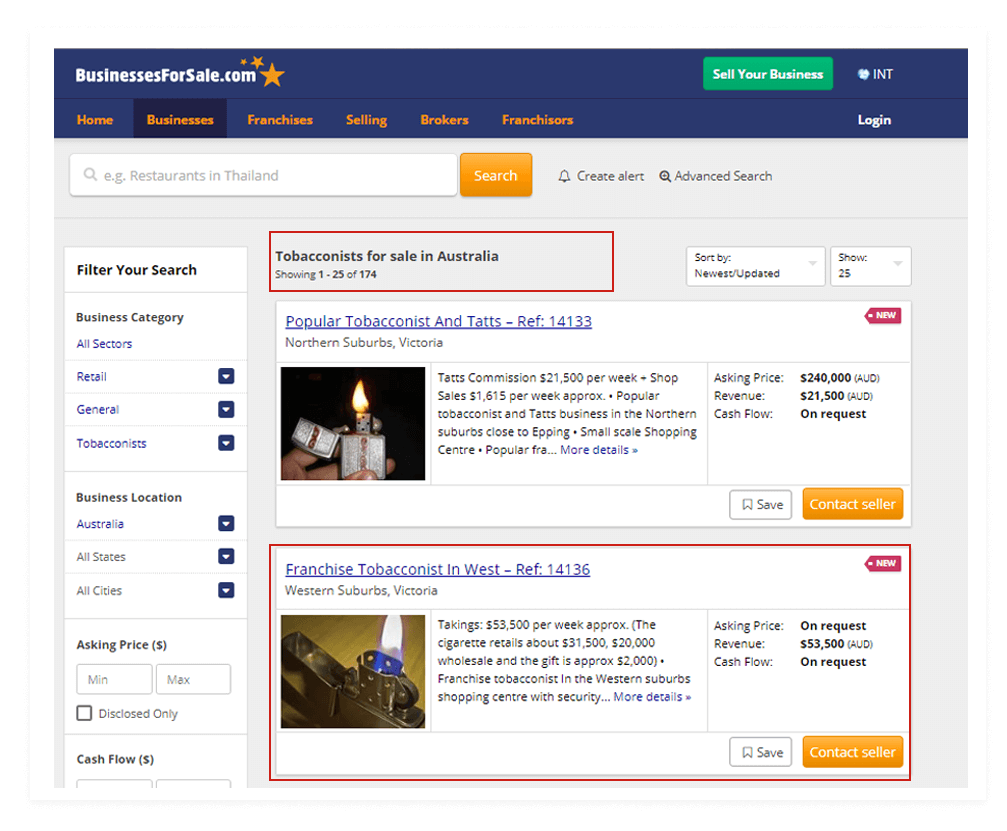Open the lighter thumbnail of the Franchise listing

[353, 671]
